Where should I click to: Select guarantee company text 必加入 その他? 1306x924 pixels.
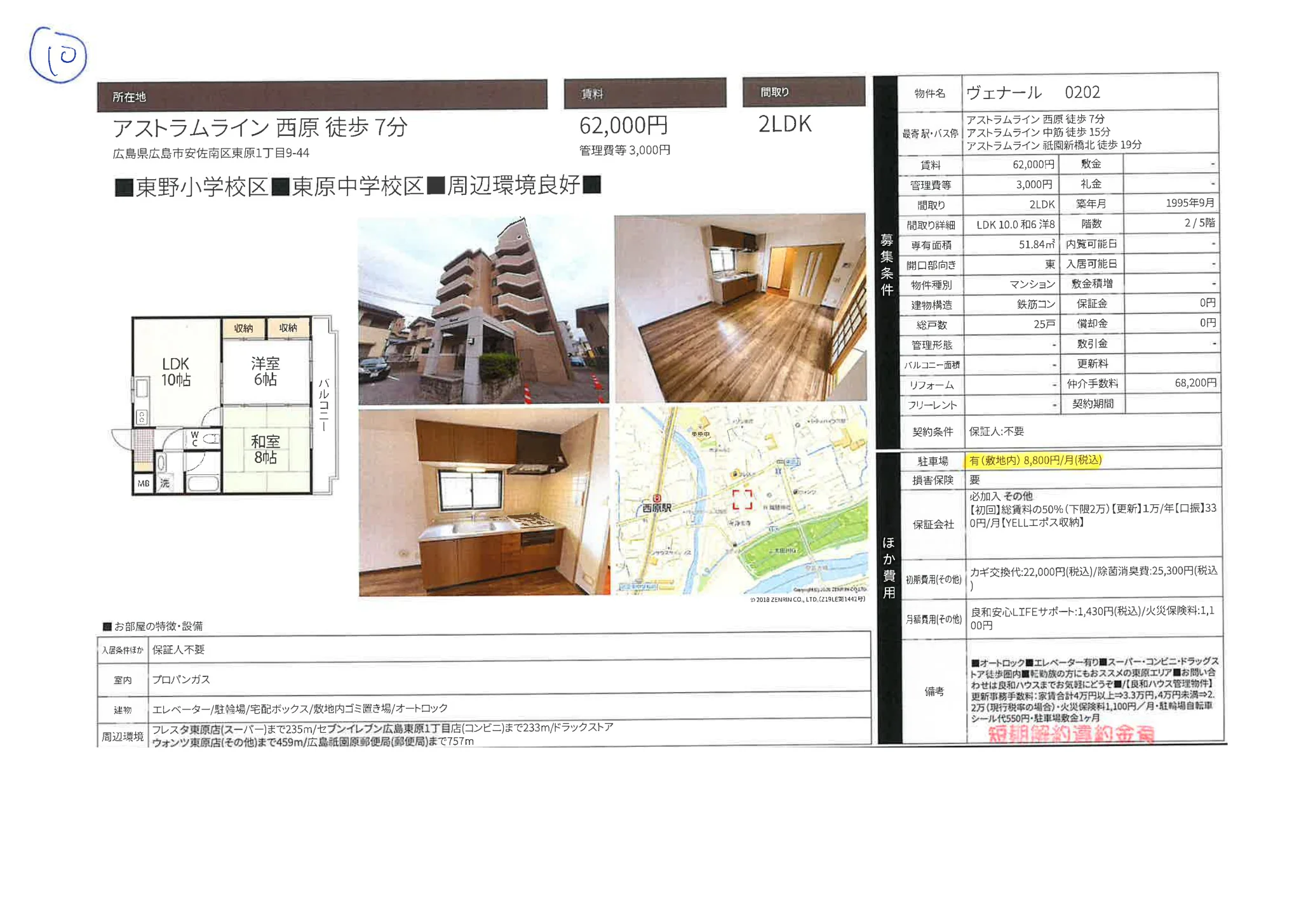tap(1000, 496)
